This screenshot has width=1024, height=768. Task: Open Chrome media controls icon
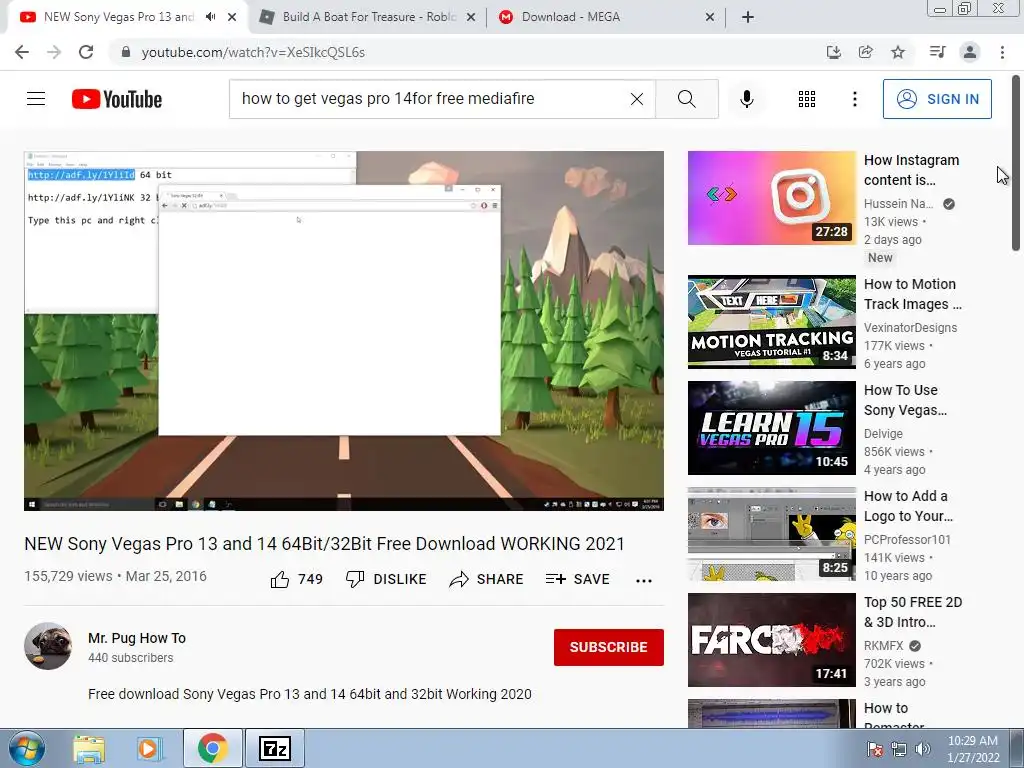point(937,52)
